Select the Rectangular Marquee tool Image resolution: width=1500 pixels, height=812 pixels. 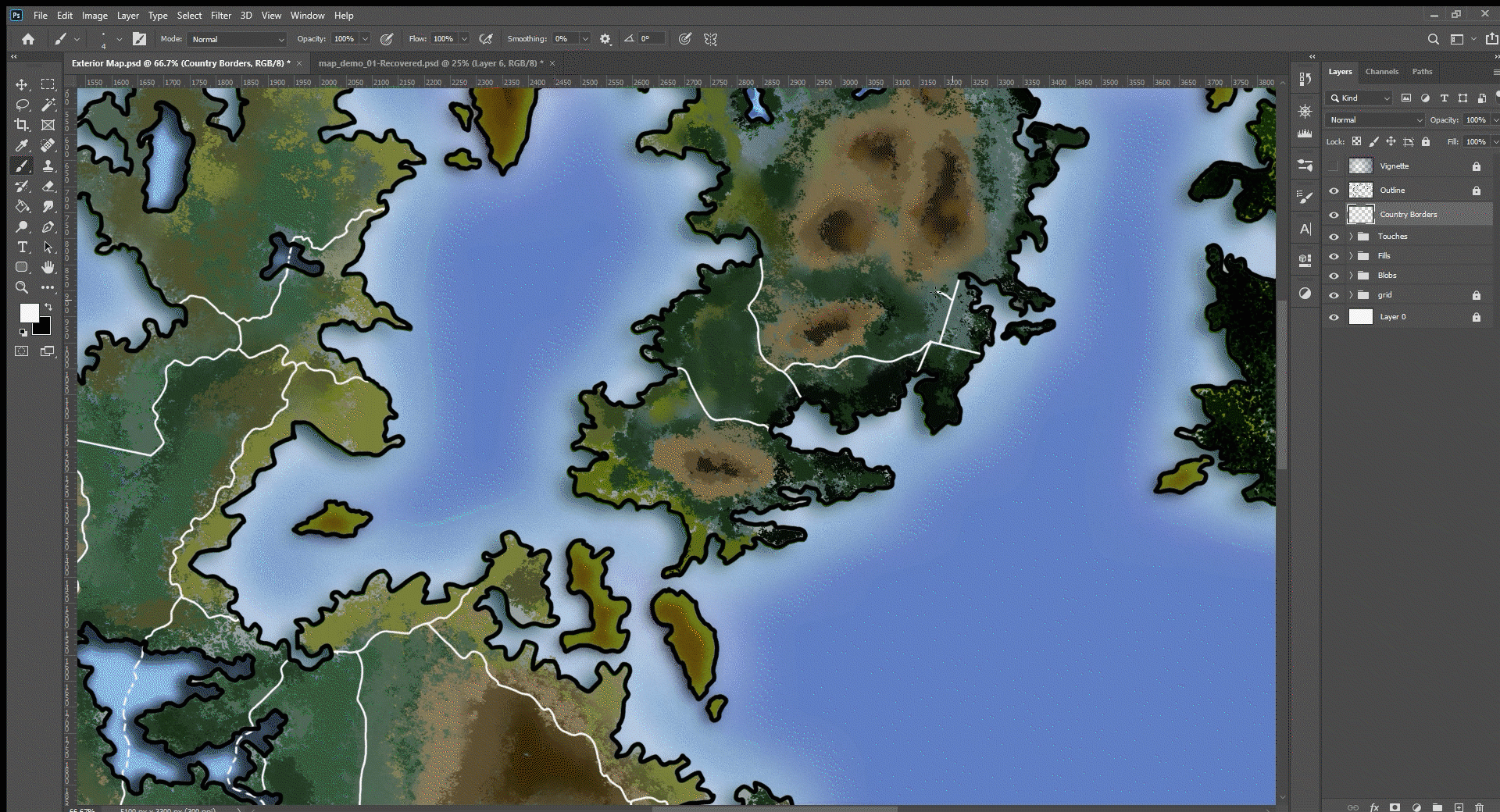pyautogui.click(x=48, y=84)
